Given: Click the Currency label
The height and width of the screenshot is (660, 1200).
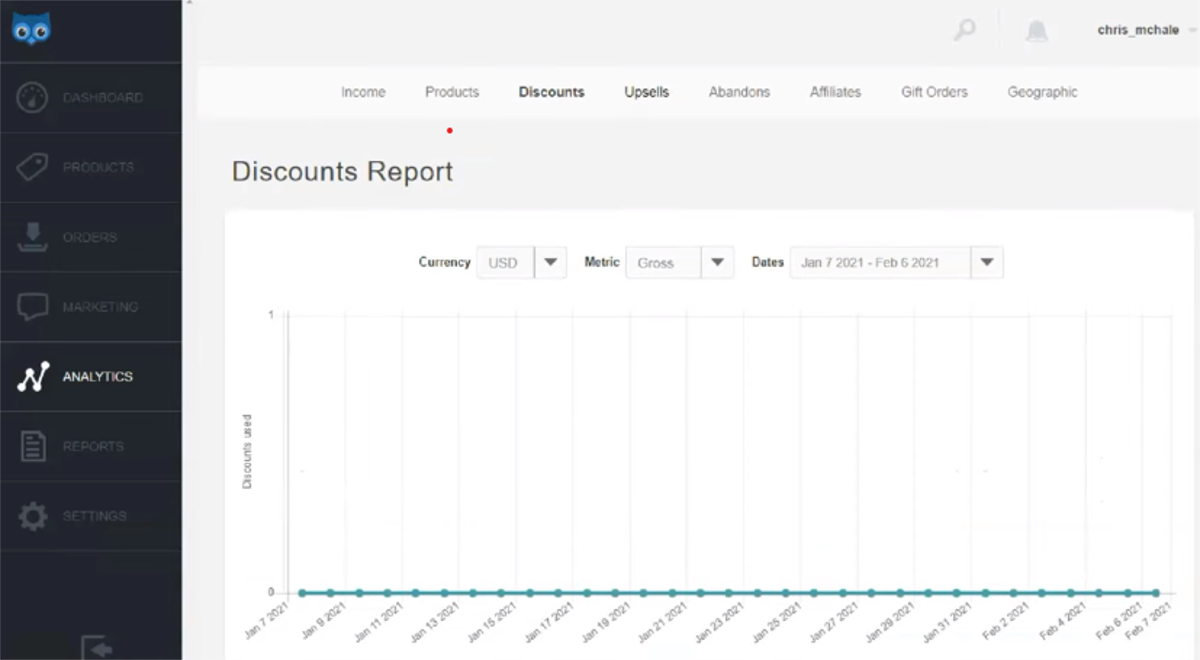Looking at the screenshot, I should 444,262.
